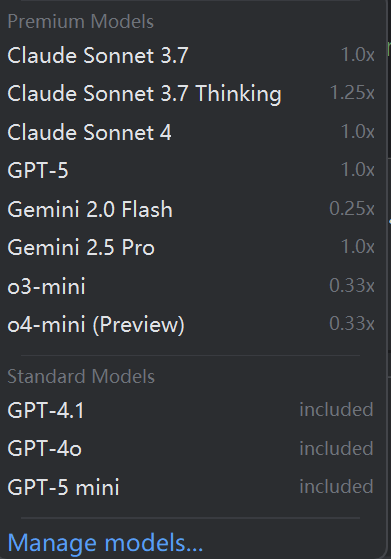Pick the Claude Sonnet 4 model
The image size is (391, 559).
click(192, 132)
